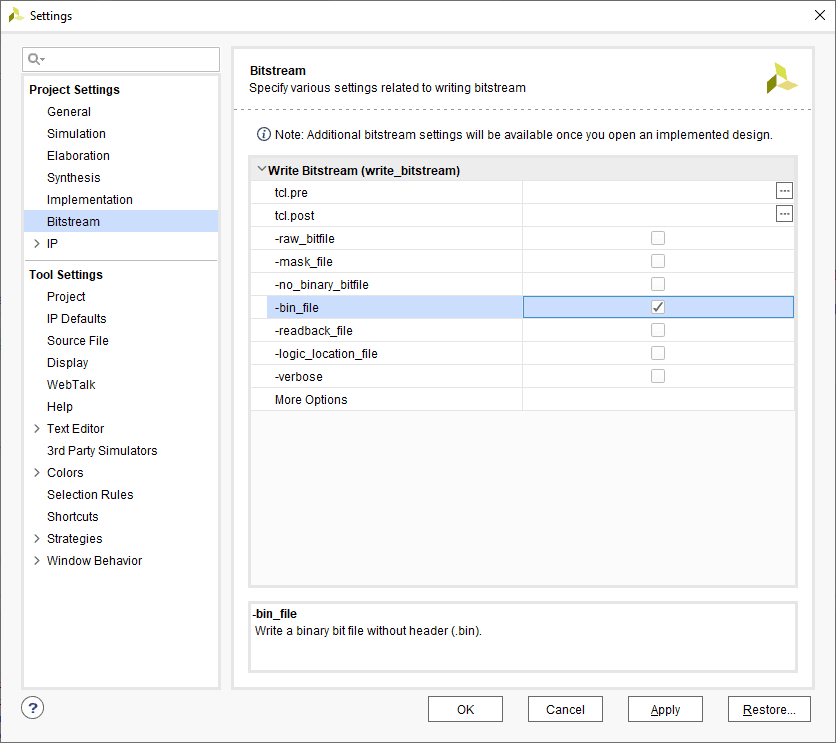Click the help question mark icon

point(33,708)
